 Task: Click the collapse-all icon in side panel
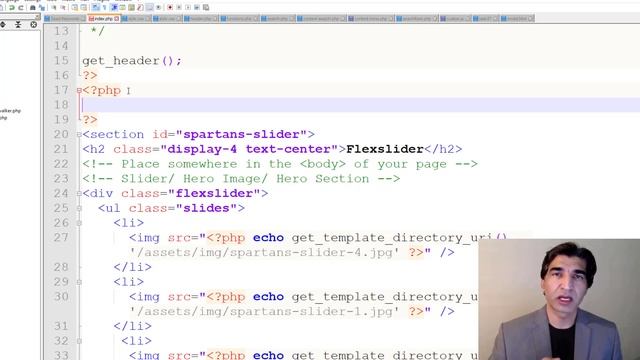18,24
